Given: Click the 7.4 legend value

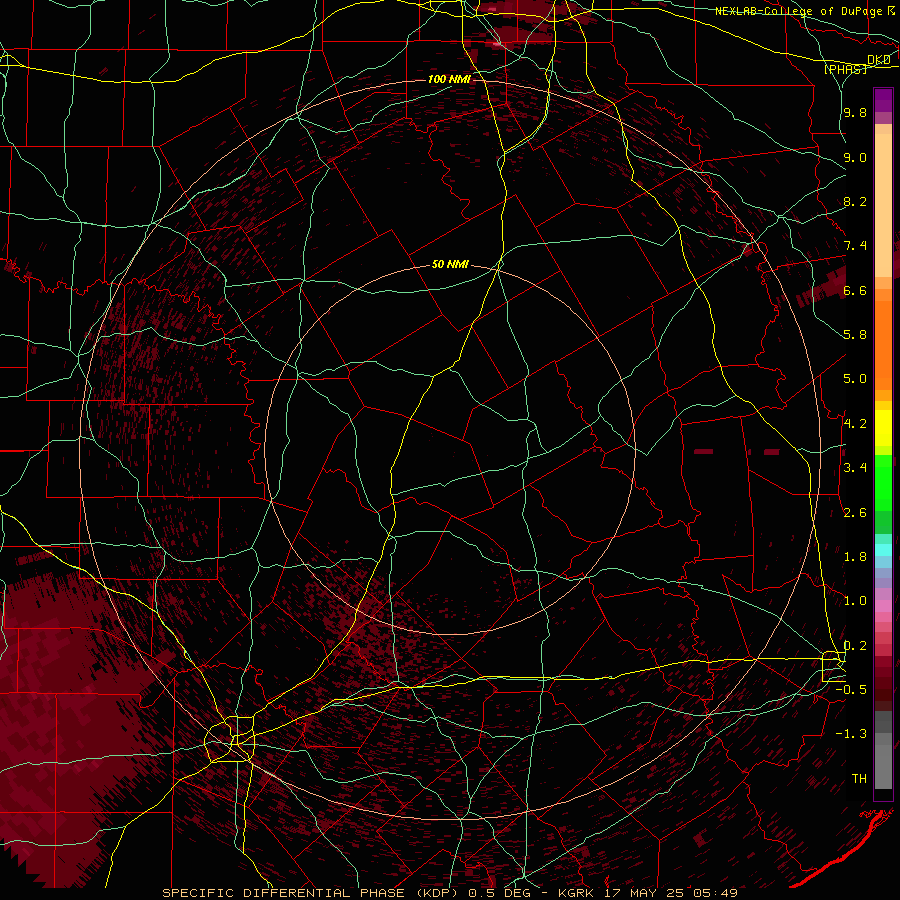Looking at the screenshot, I should pos(855,246).
